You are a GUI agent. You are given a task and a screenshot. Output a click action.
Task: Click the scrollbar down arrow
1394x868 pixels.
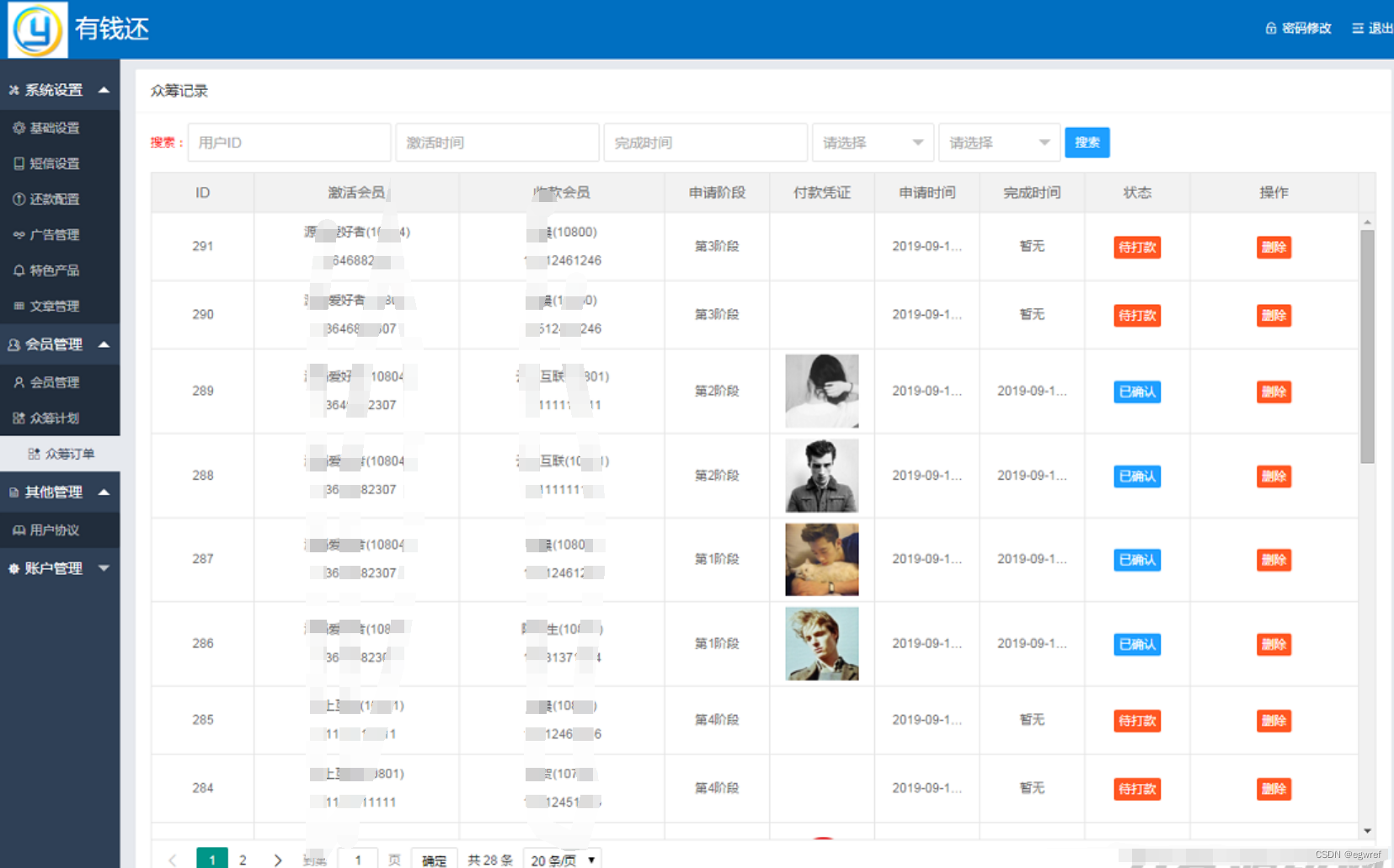1367,831
